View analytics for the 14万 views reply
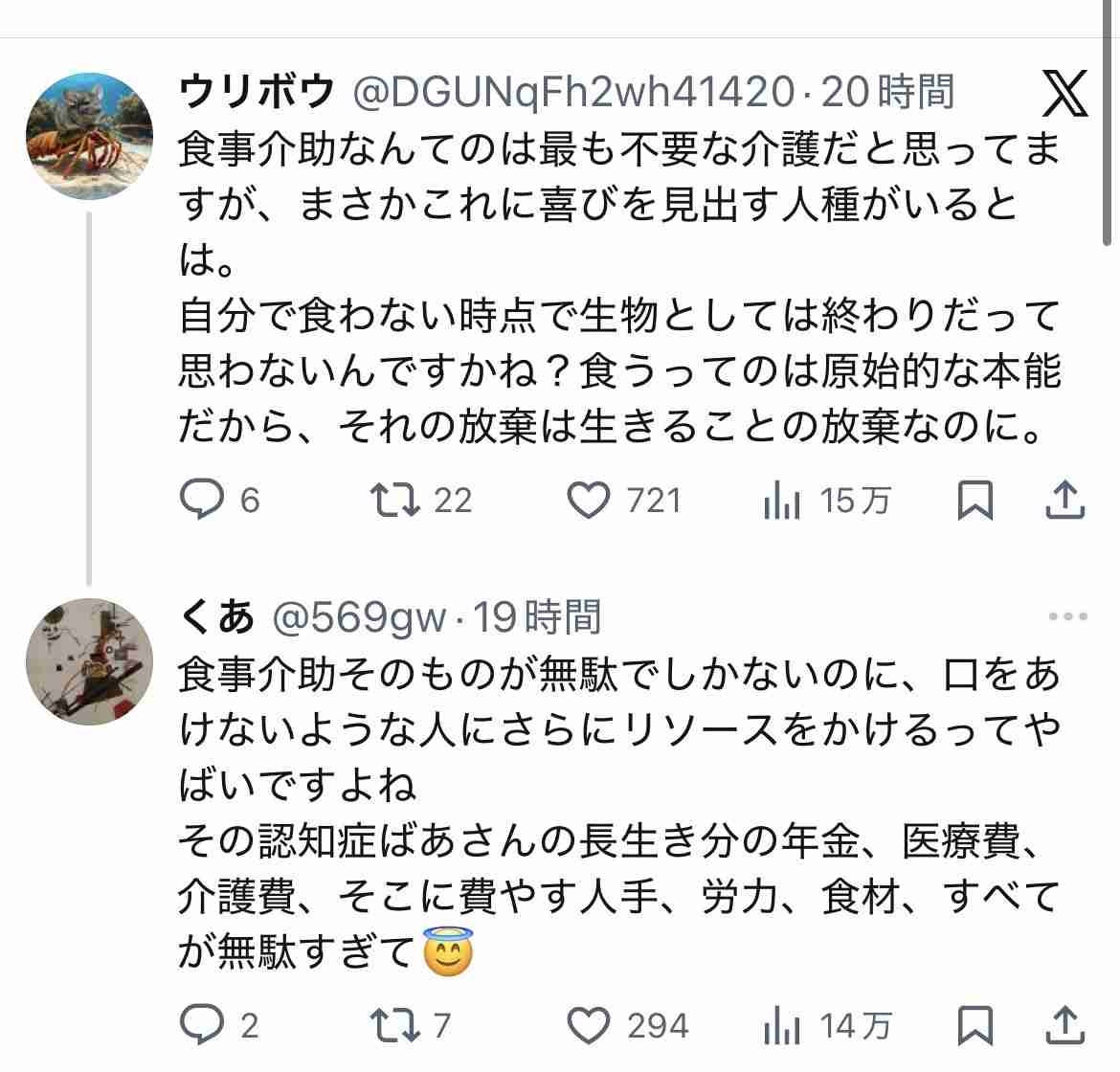The width and height of the screenshot is (1120, 1072). pyautogui.click(x=782, y=1026)
